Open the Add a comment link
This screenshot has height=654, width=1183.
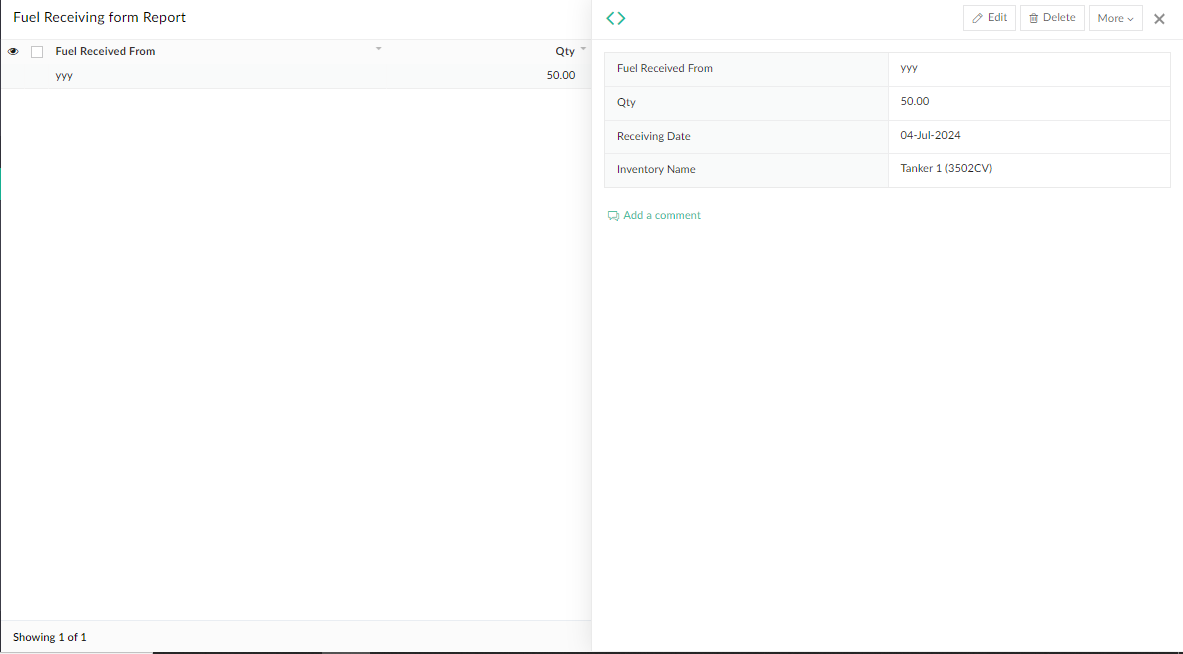point(662,215)
